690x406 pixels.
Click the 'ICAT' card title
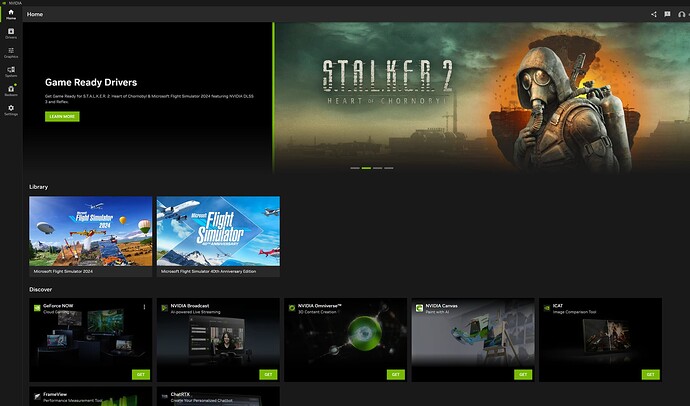coord(558,306)
